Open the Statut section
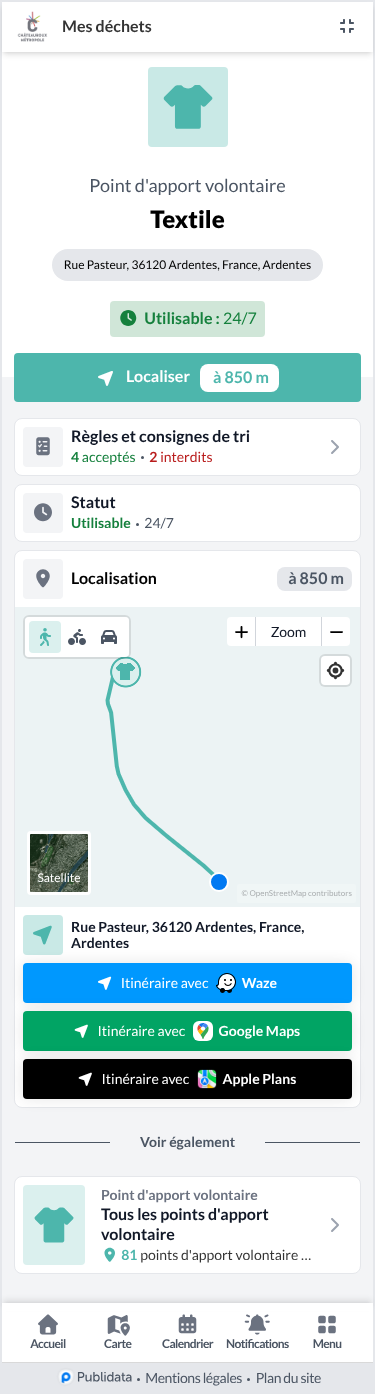 [187, 512]
